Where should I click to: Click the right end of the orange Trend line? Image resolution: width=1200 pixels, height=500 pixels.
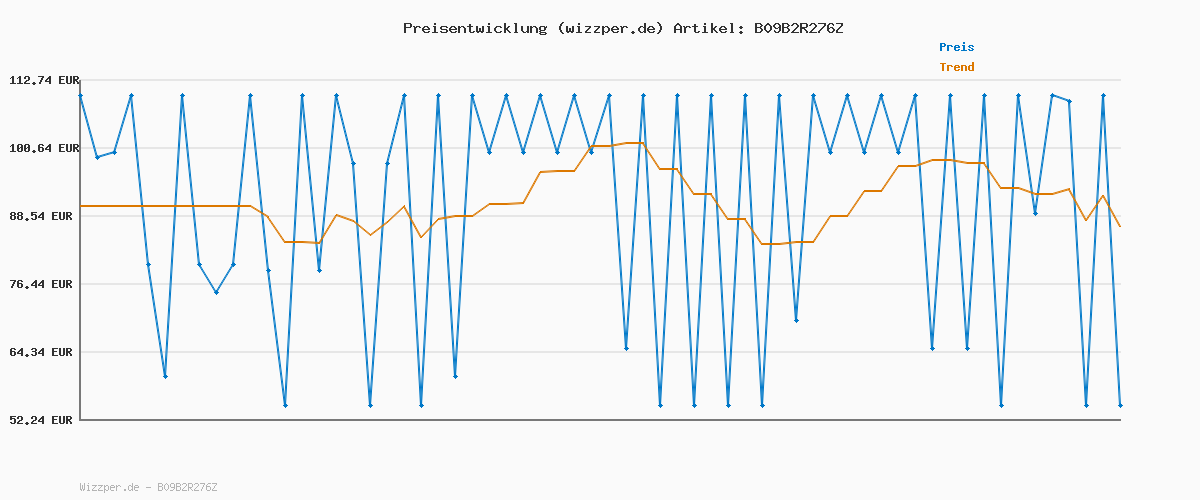point(1120,226)
